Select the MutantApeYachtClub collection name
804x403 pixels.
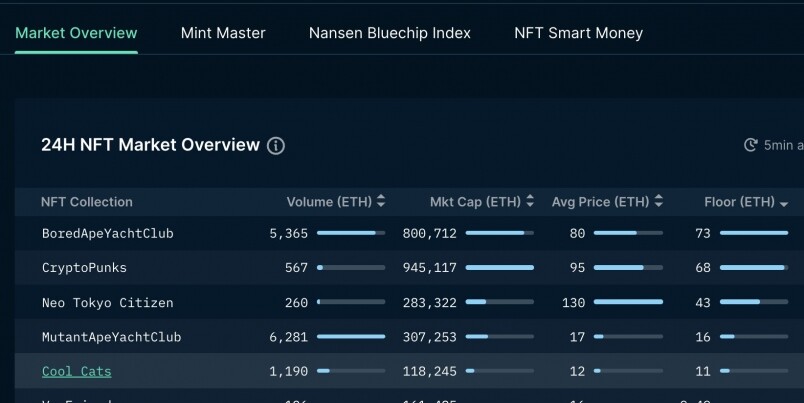(112, 337)
